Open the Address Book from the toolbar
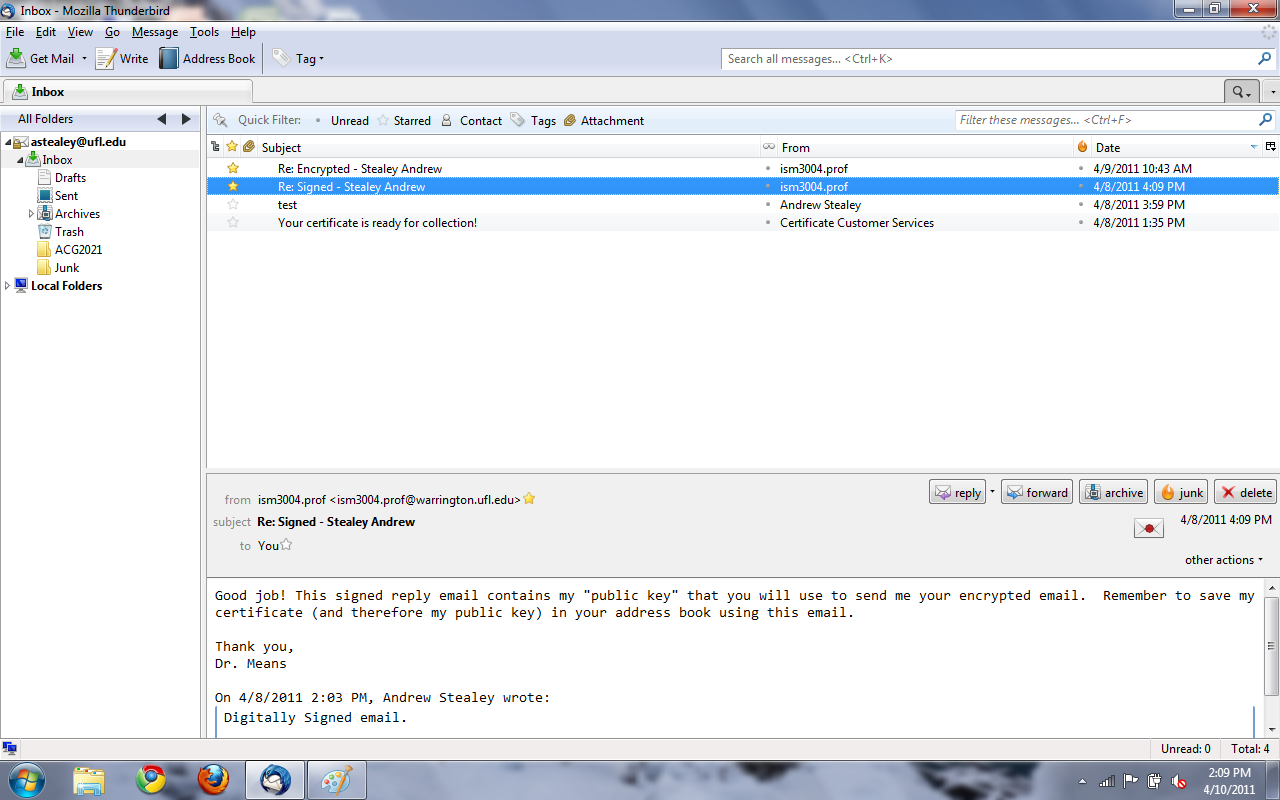The height and width of the screenshot is (800, 1280). click(x=170, y=58)
